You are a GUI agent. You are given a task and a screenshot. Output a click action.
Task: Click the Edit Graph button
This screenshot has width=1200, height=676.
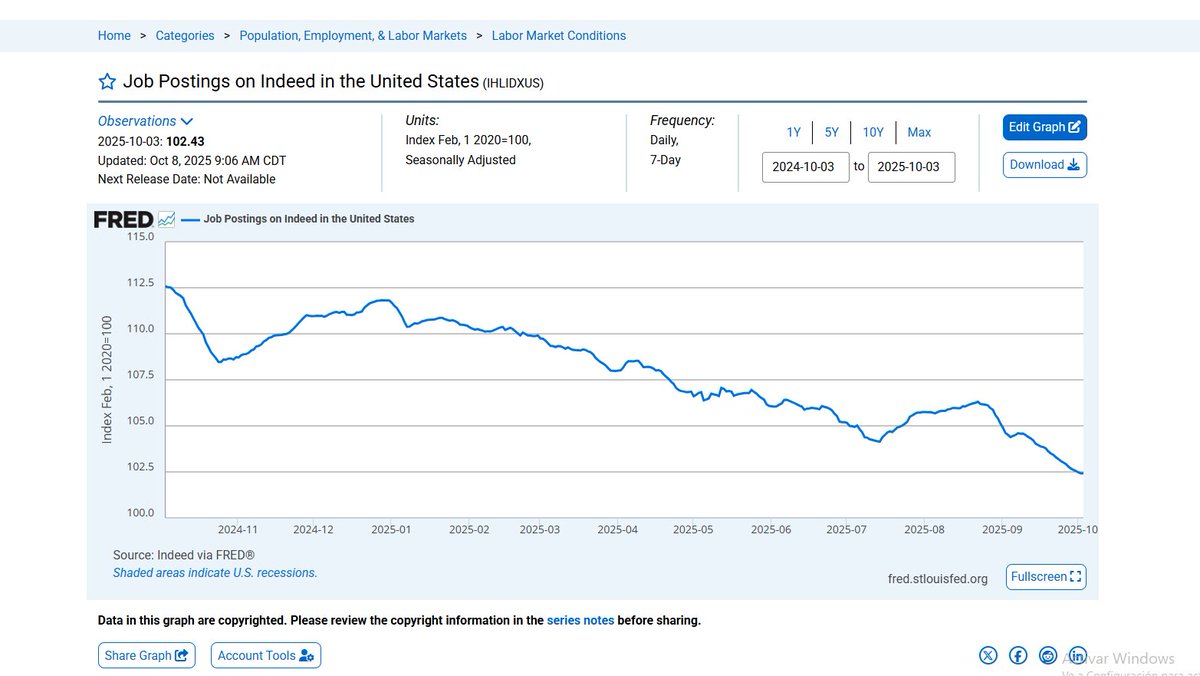tap(1045, 127)
